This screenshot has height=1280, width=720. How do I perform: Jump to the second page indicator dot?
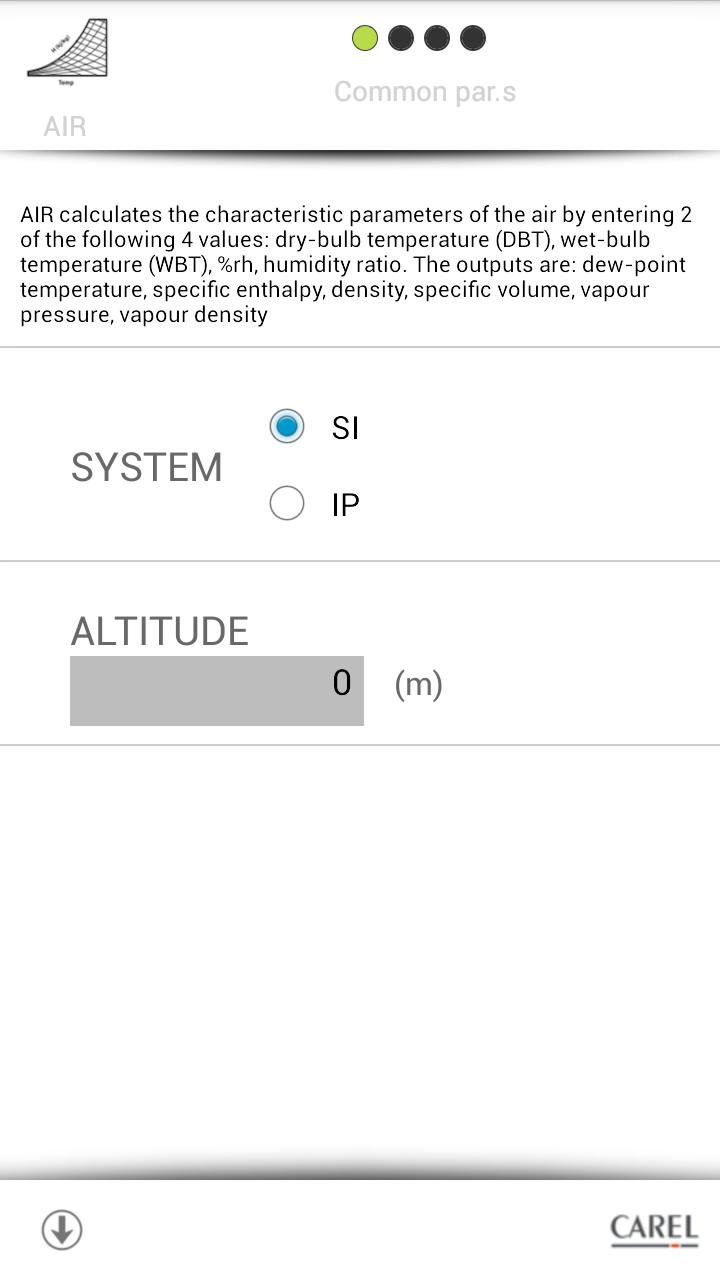(x=401, y=38)
